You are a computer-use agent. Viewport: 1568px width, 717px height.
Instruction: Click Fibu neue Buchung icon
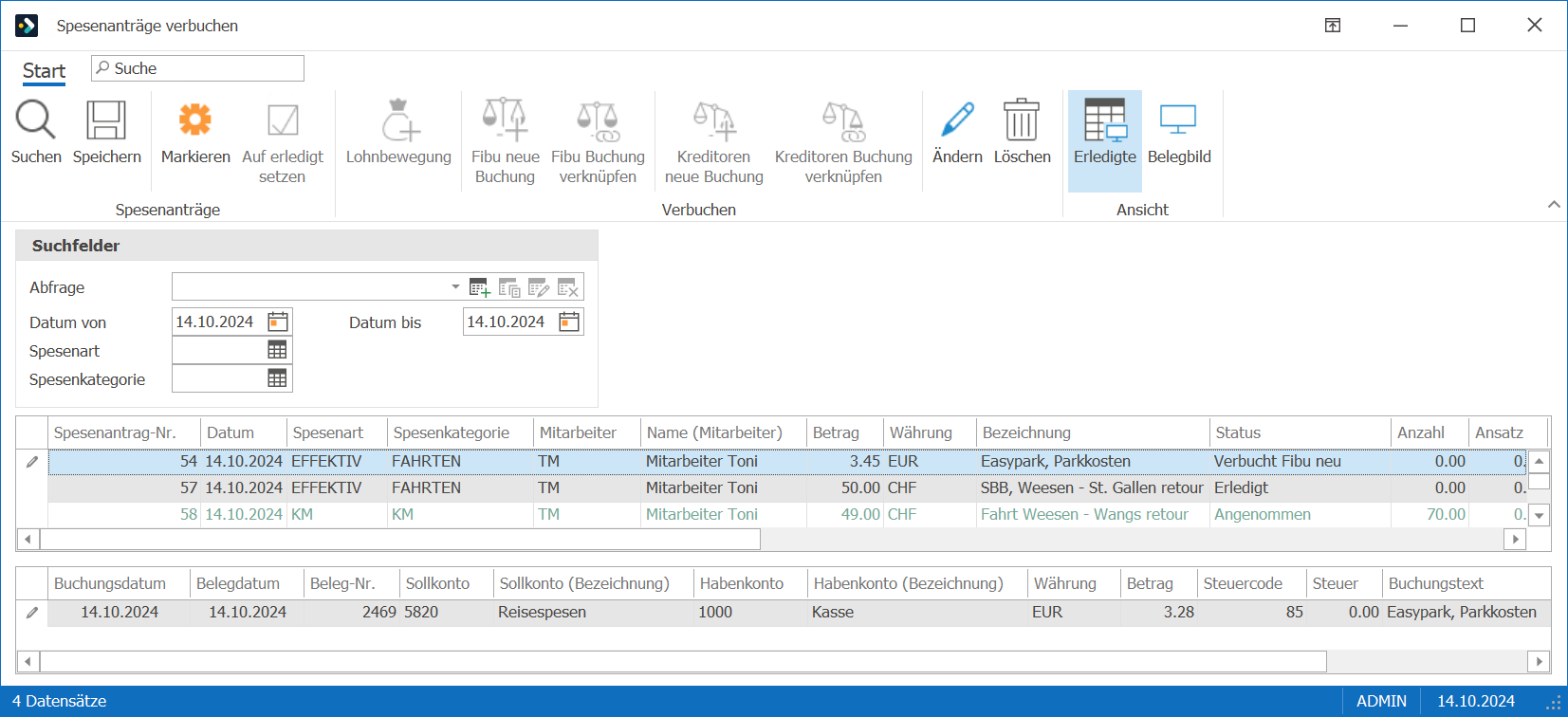pos(505,120)
